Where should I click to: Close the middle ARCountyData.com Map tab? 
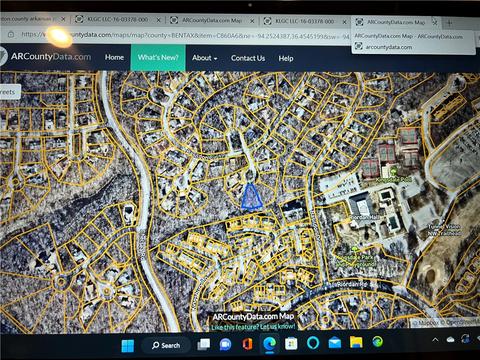pos(252,21)
